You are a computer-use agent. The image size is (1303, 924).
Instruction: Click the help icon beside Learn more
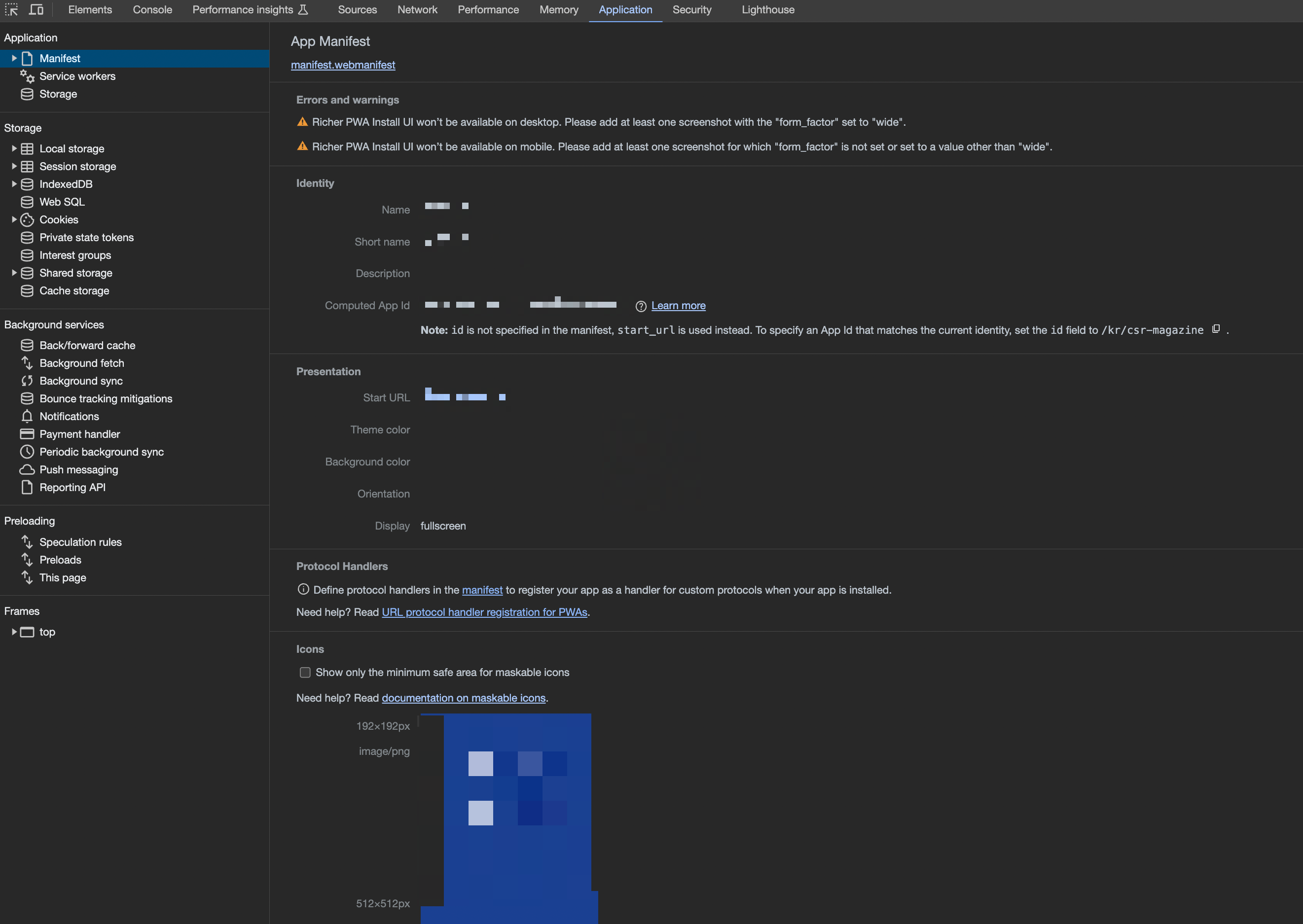click(641, 306)
